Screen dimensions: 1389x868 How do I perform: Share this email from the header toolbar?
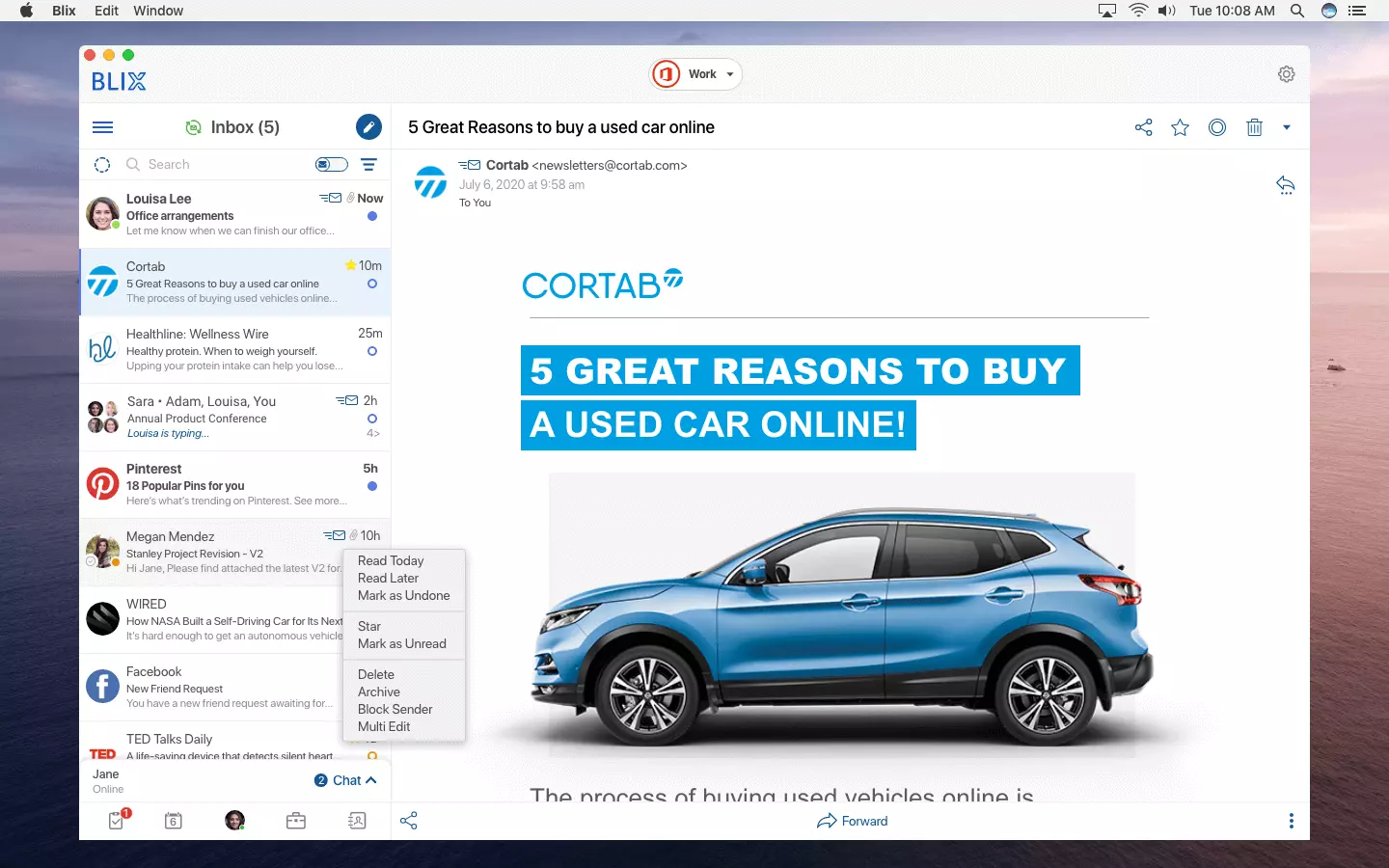pos(1144,127)
